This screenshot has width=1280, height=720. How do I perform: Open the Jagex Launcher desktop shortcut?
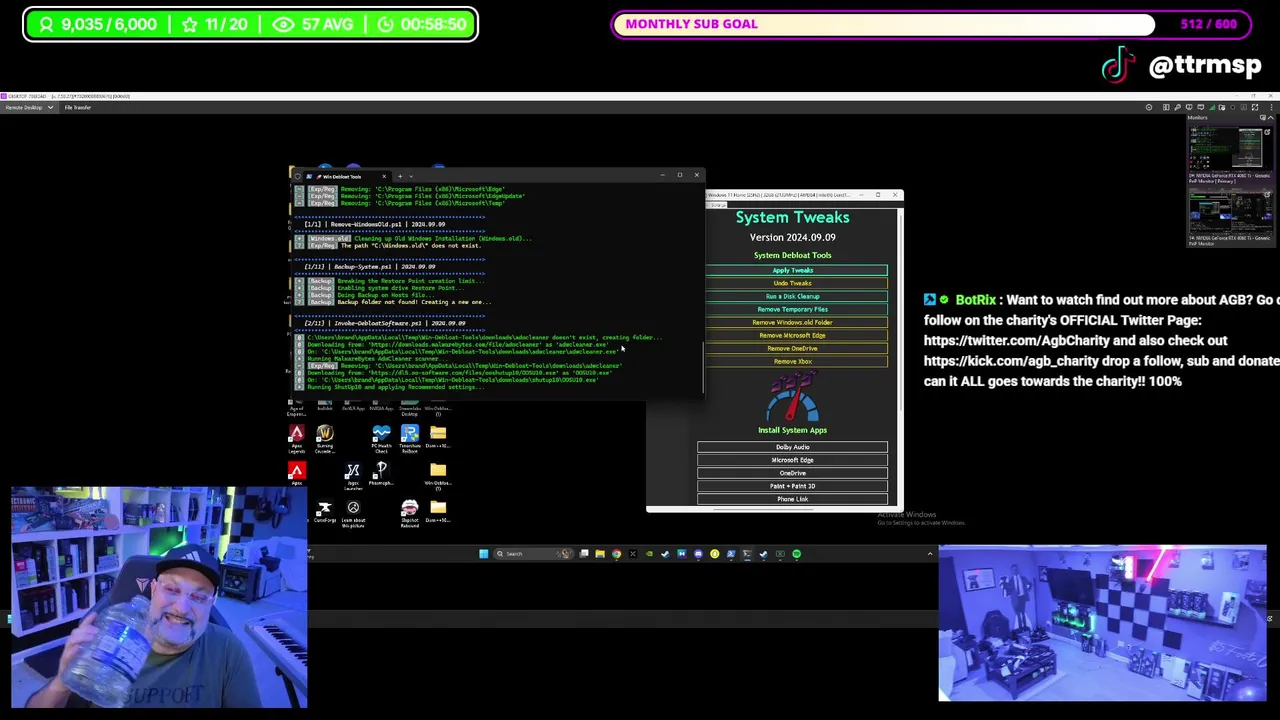[352, 476]
